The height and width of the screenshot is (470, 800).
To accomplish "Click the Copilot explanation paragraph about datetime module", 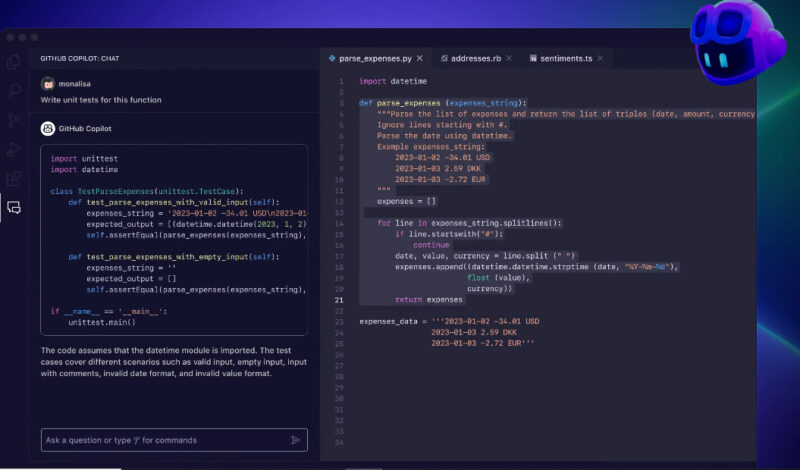I will pyautogui.click(x=173, y=362).
